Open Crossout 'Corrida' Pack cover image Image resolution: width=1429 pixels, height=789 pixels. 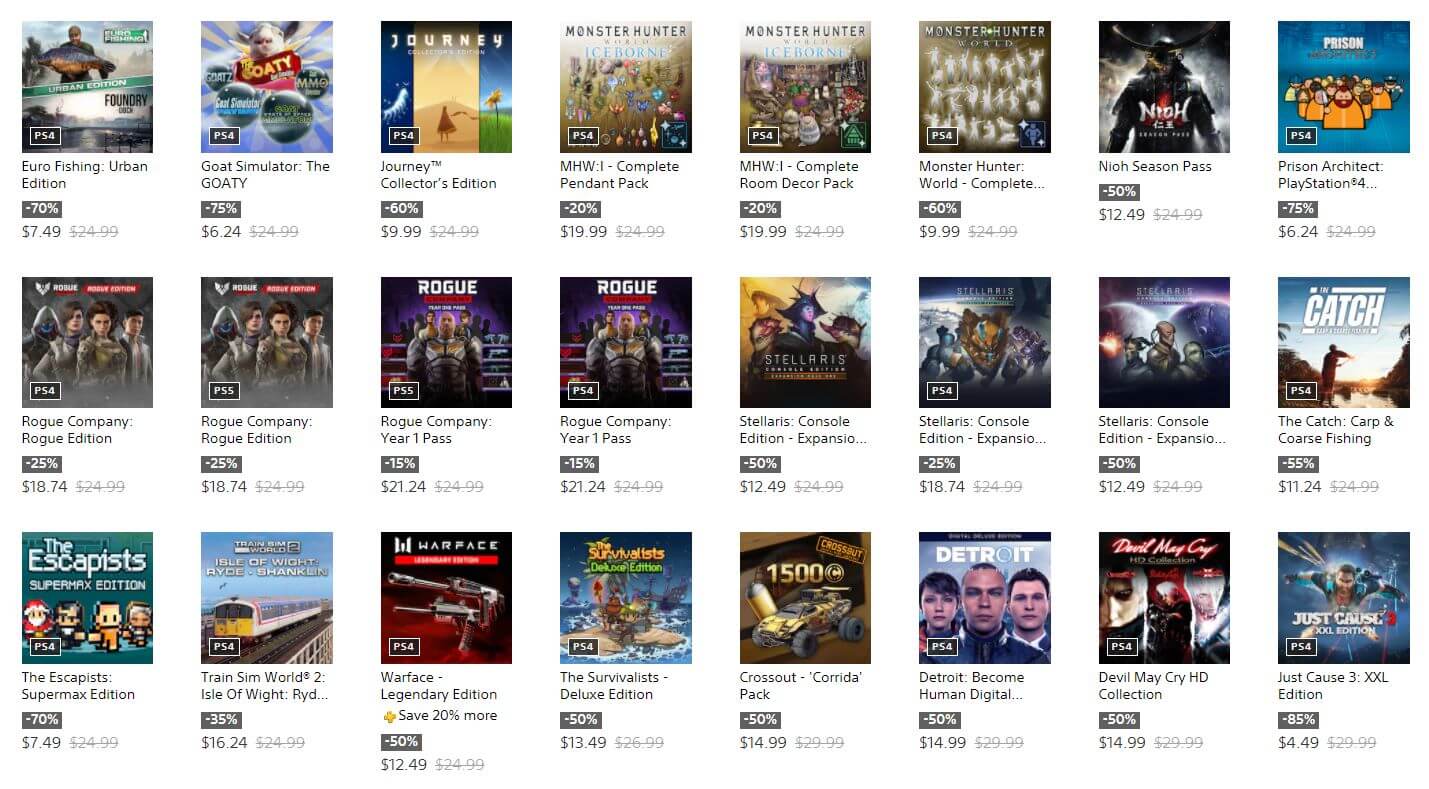pos(805,598)
